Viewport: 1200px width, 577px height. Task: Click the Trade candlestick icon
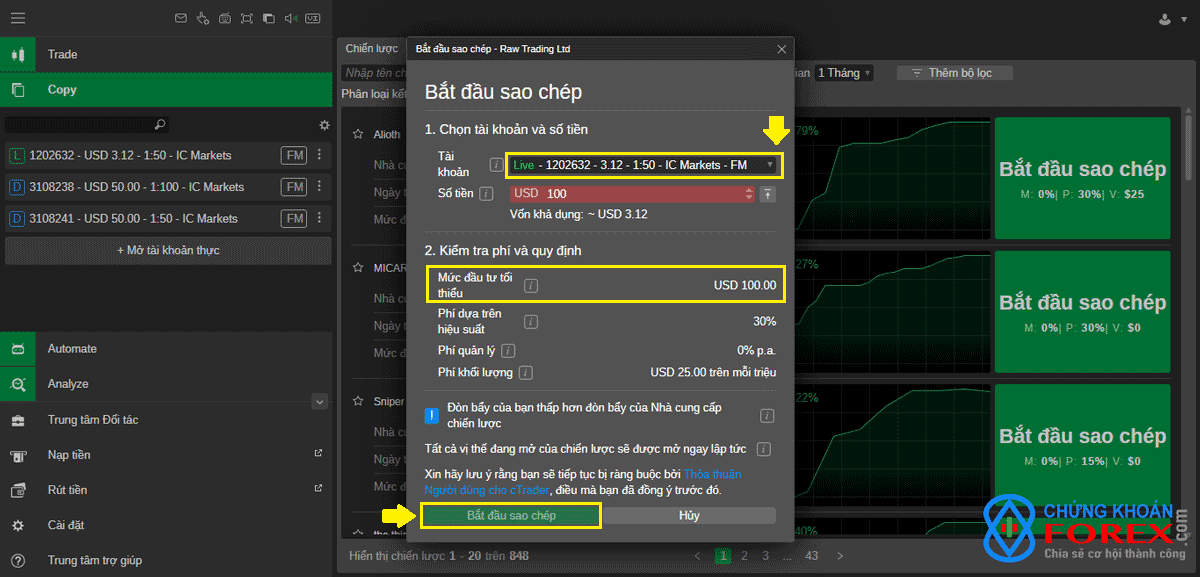tap(17, 54)
